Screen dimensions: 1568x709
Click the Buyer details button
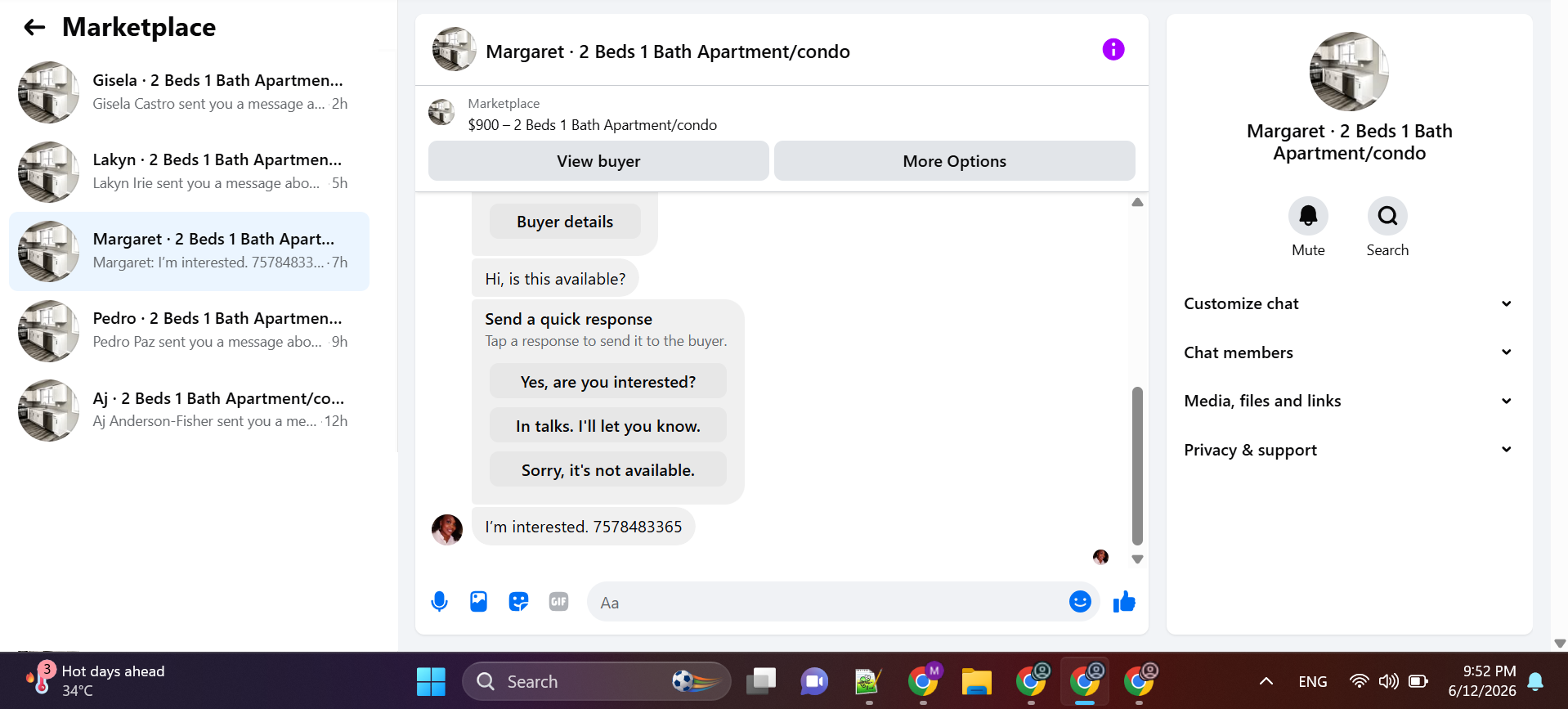click(565, 222)
